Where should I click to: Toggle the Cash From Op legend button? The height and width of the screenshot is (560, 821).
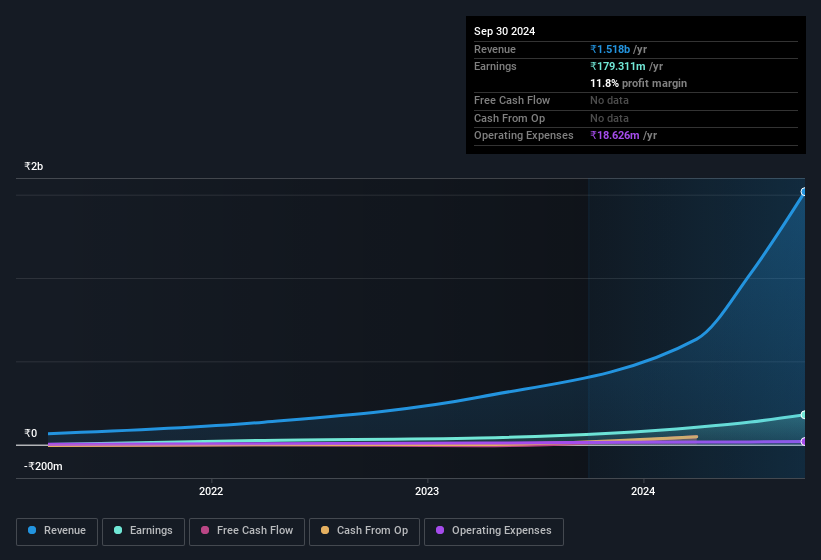(x=364, y=531)
